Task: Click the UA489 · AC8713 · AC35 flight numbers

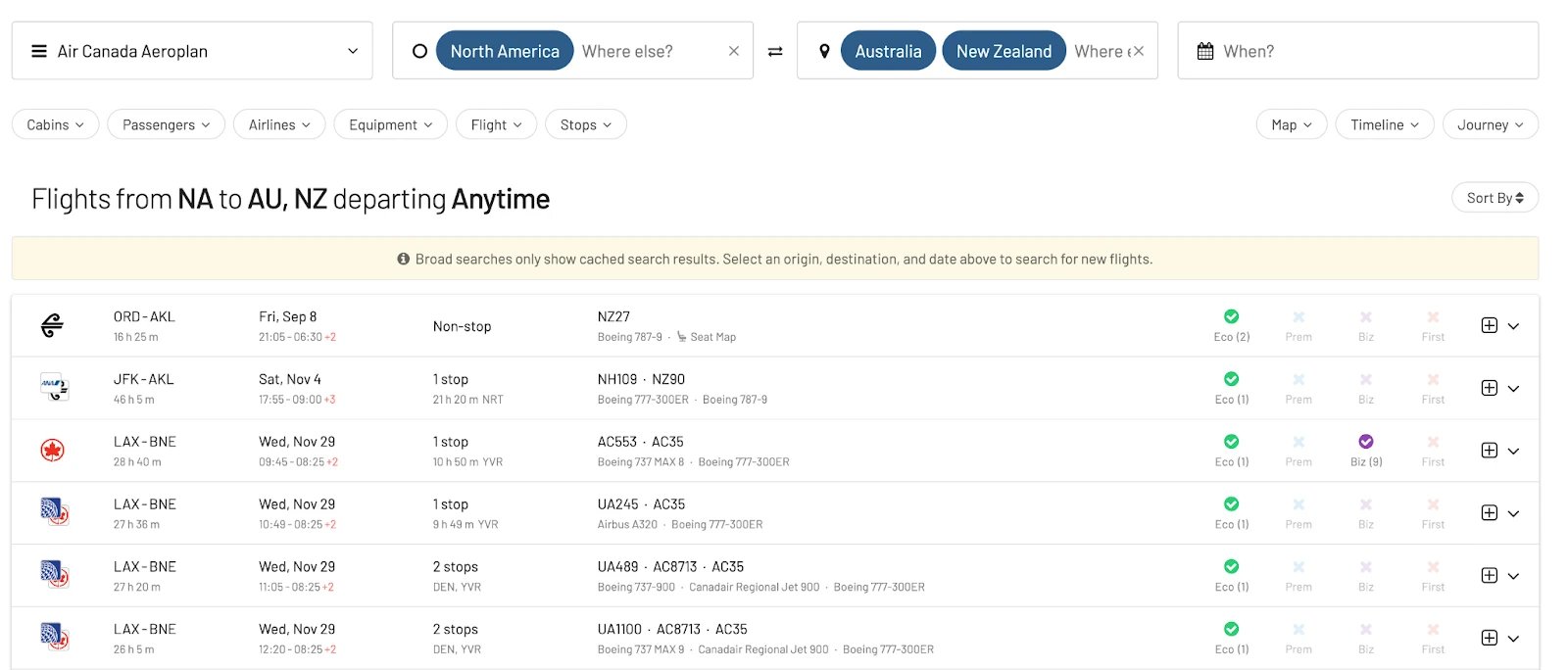Action: click(x=670, y=566)
